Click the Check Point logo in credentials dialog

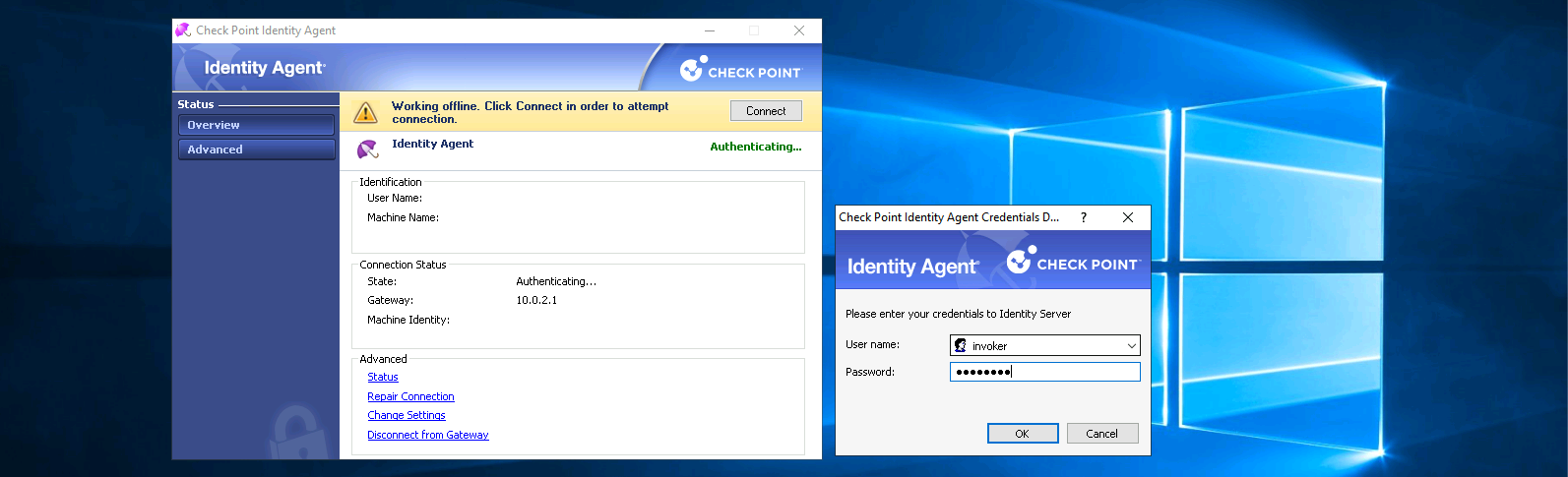pyautogui.click(x=1072, y=262)
